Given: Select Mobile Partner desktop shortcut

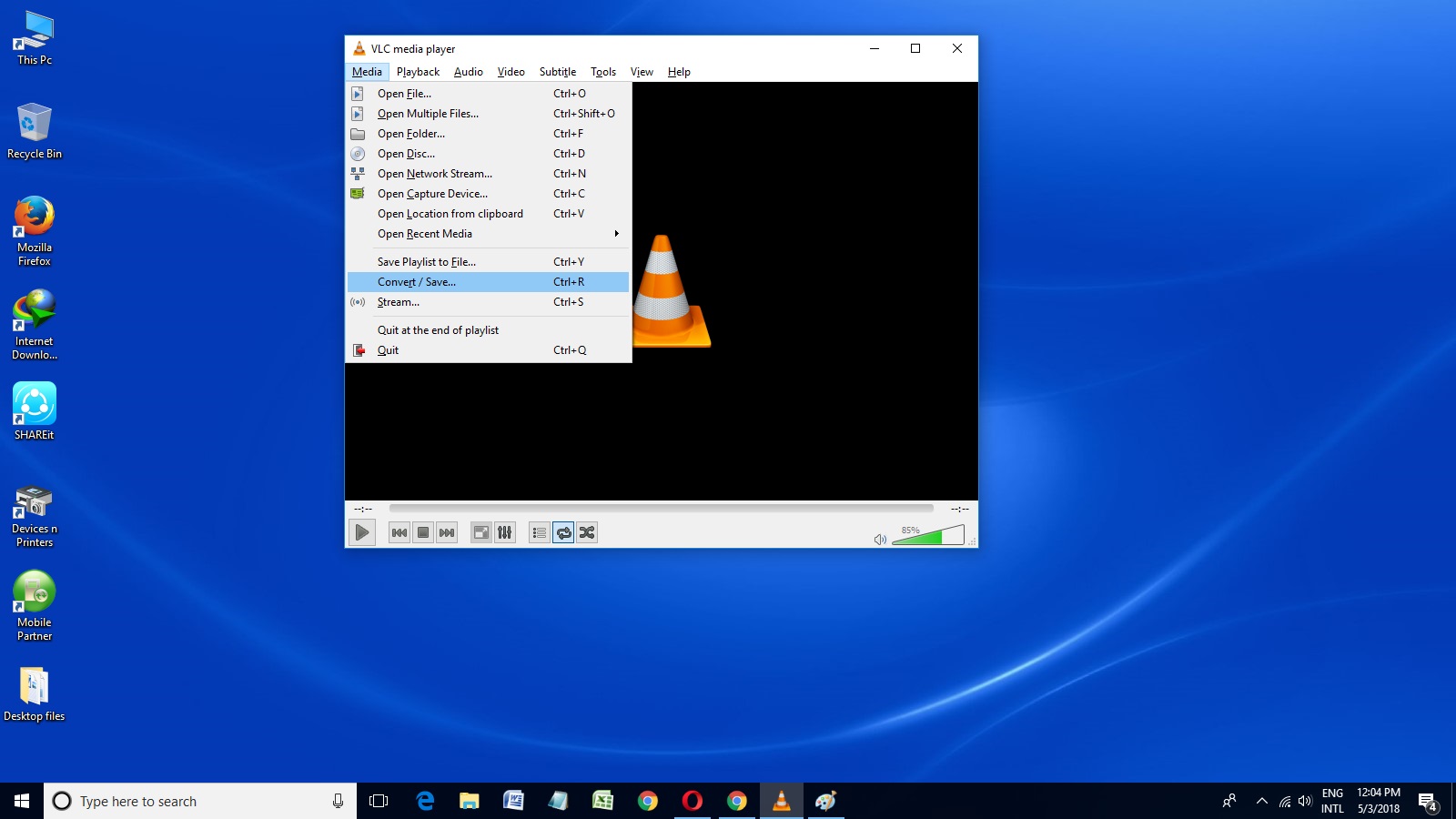Looking at the screenshot, I should click(x=35, y=606).
